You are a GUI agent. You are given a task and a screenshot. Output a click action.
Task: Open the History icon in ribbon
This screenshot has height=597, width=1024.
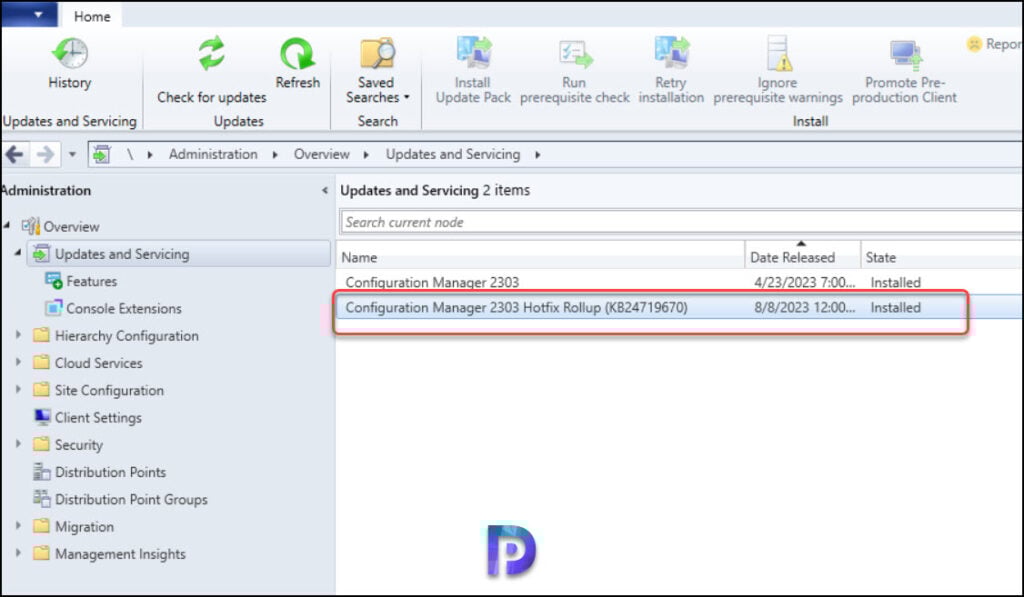[70, 53]
